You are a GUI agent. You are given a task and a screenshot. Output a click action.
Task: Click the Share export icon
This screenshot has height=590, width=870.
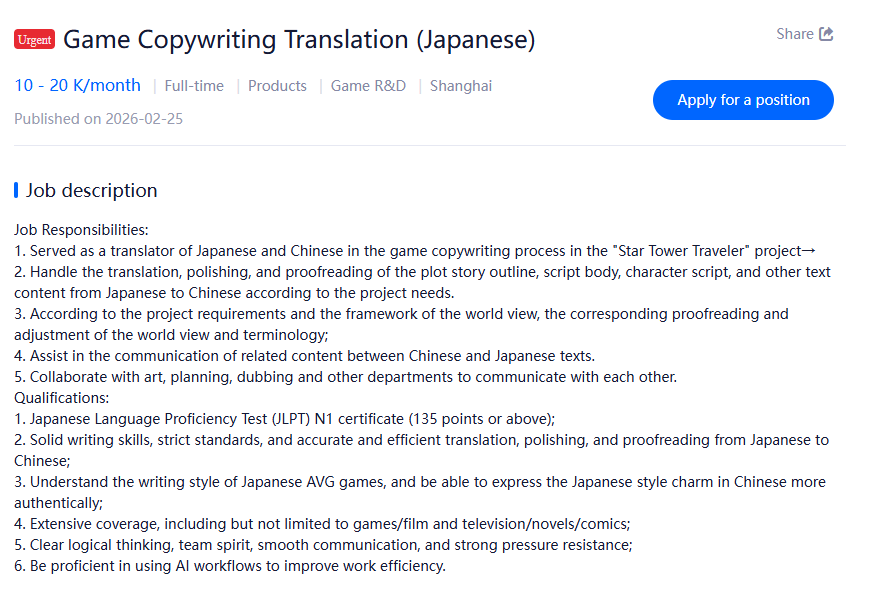tap(826, 34)
